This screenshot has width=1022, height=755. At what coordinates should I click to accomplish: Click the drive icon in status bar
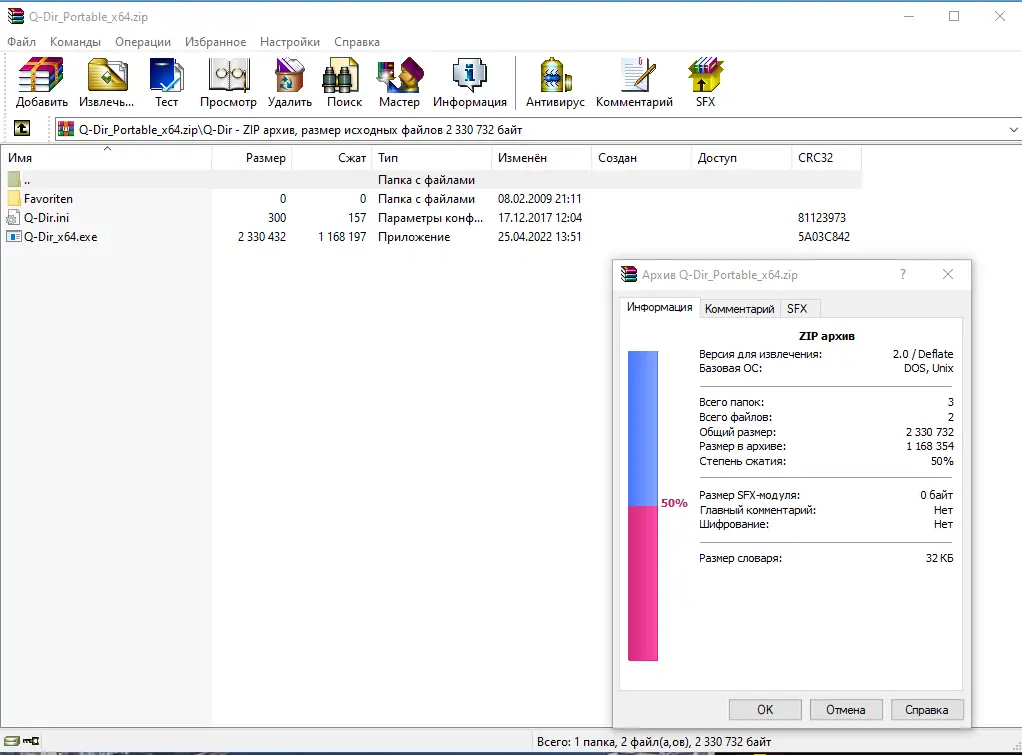click(12, 741)
